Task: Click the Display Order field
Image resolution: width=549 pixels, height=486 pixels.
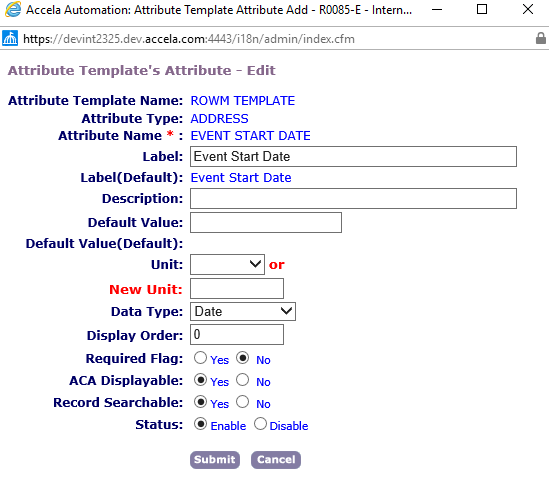Action: (237, 334)
